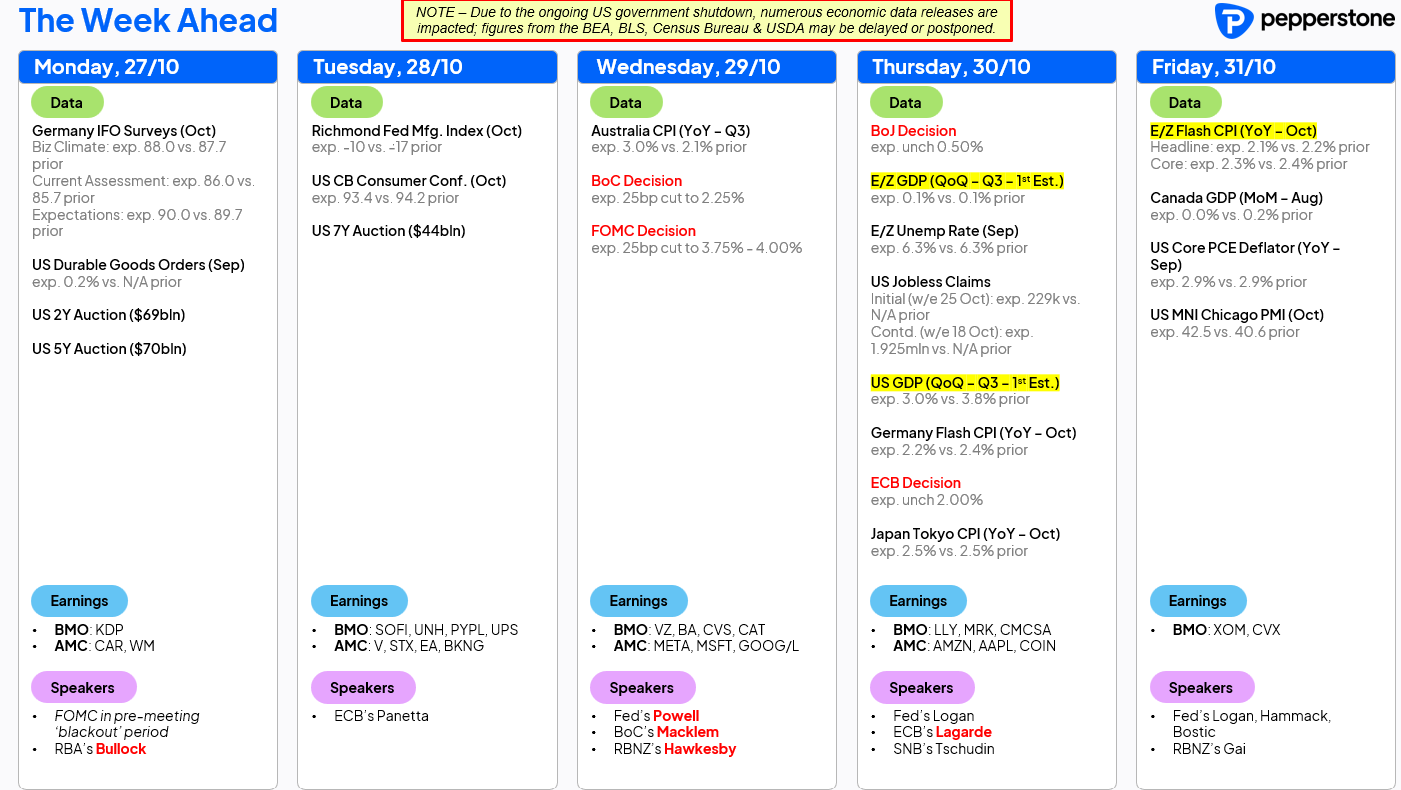Click 'US CB Consumer Conf. (Oct)'
The image size is (1401, 790).
[x=409, y=181]
